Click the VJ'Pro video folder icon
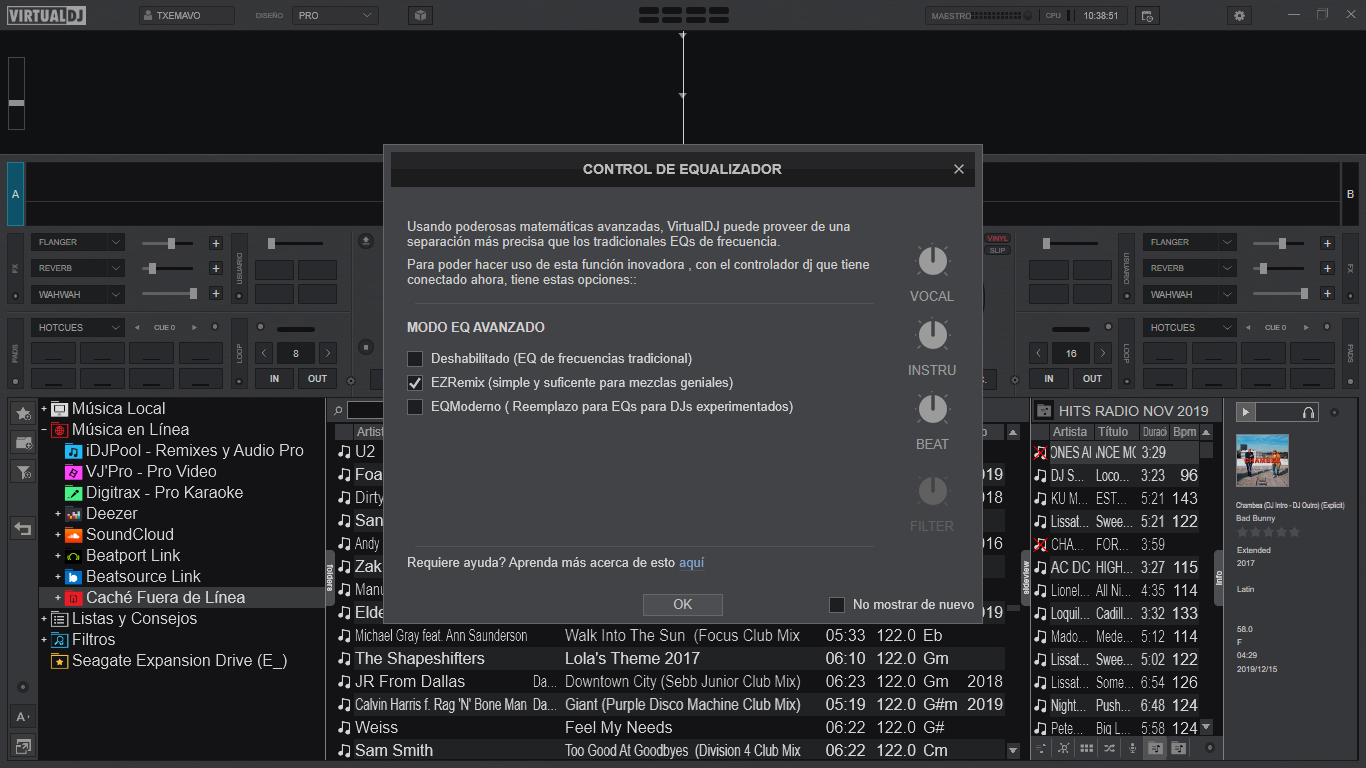This screenshot has width=1366, height=768. [x=73, y=472]
